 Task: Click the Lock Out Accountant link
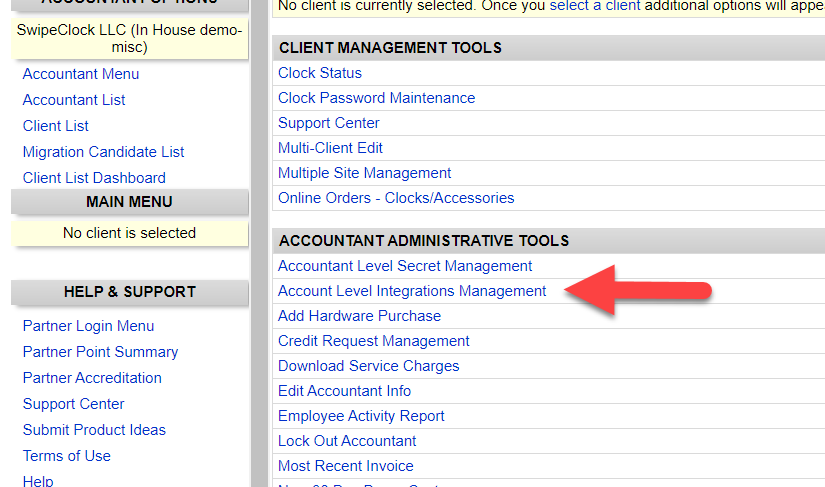tap(347, 441)
